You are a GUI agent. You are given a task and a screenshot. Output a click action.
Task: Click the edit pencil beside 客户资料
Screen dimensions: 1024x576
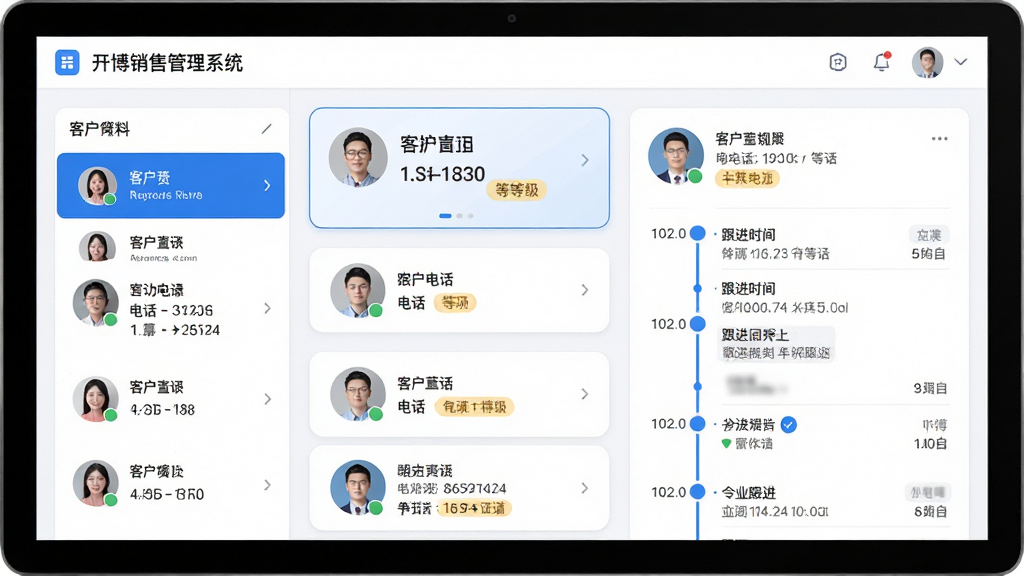pos(266,129)
